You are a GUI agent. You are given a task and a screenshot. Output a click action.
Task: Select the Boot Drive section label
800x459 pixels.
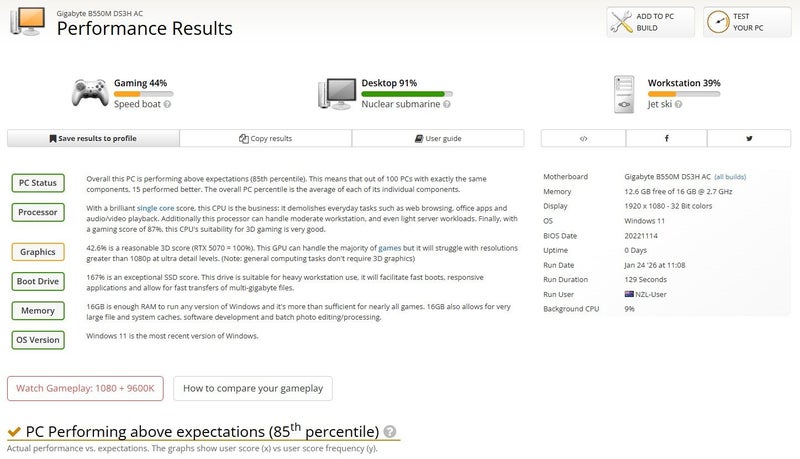pos(39,282)
